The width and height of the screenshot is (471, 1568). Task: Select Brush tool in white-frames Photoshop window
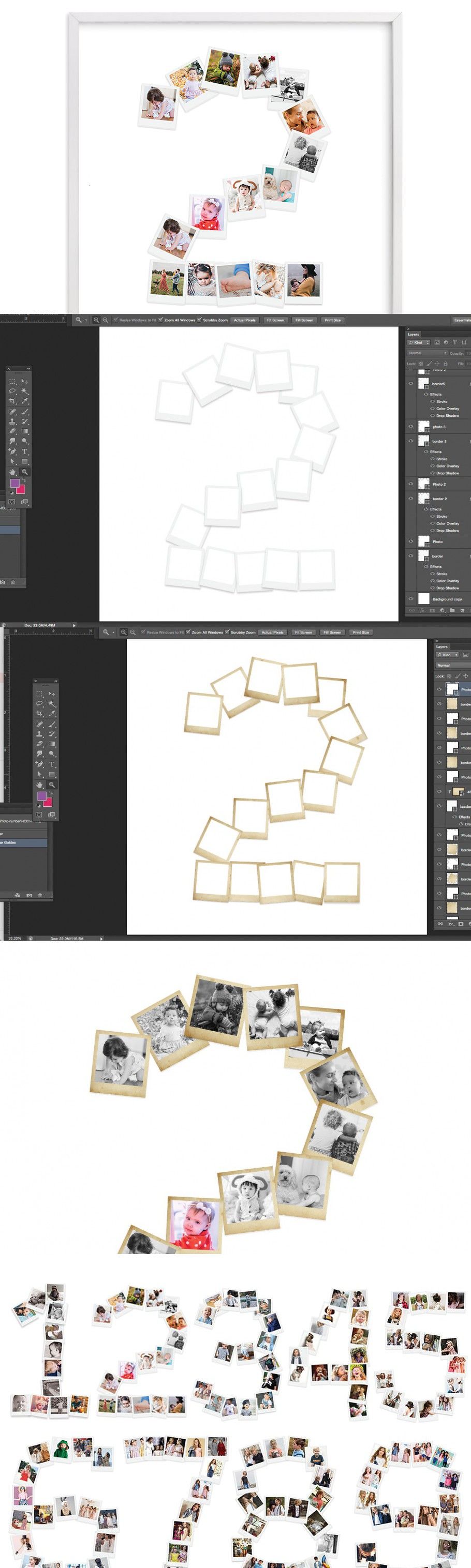(25, 412)
